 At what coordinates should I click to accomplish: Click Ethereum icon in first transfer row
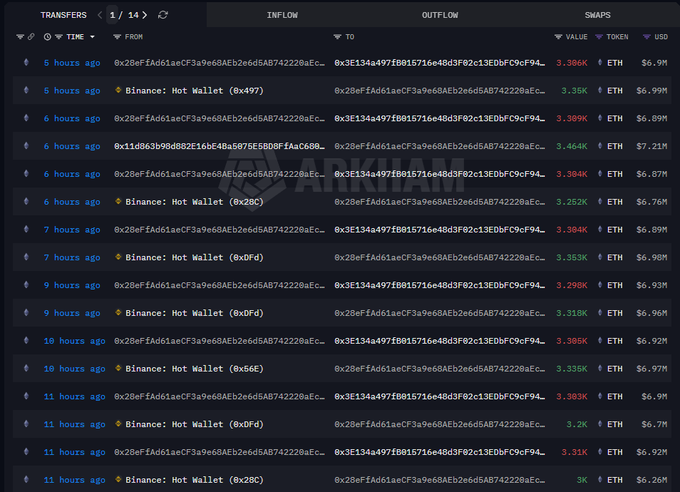click(26, 63)
